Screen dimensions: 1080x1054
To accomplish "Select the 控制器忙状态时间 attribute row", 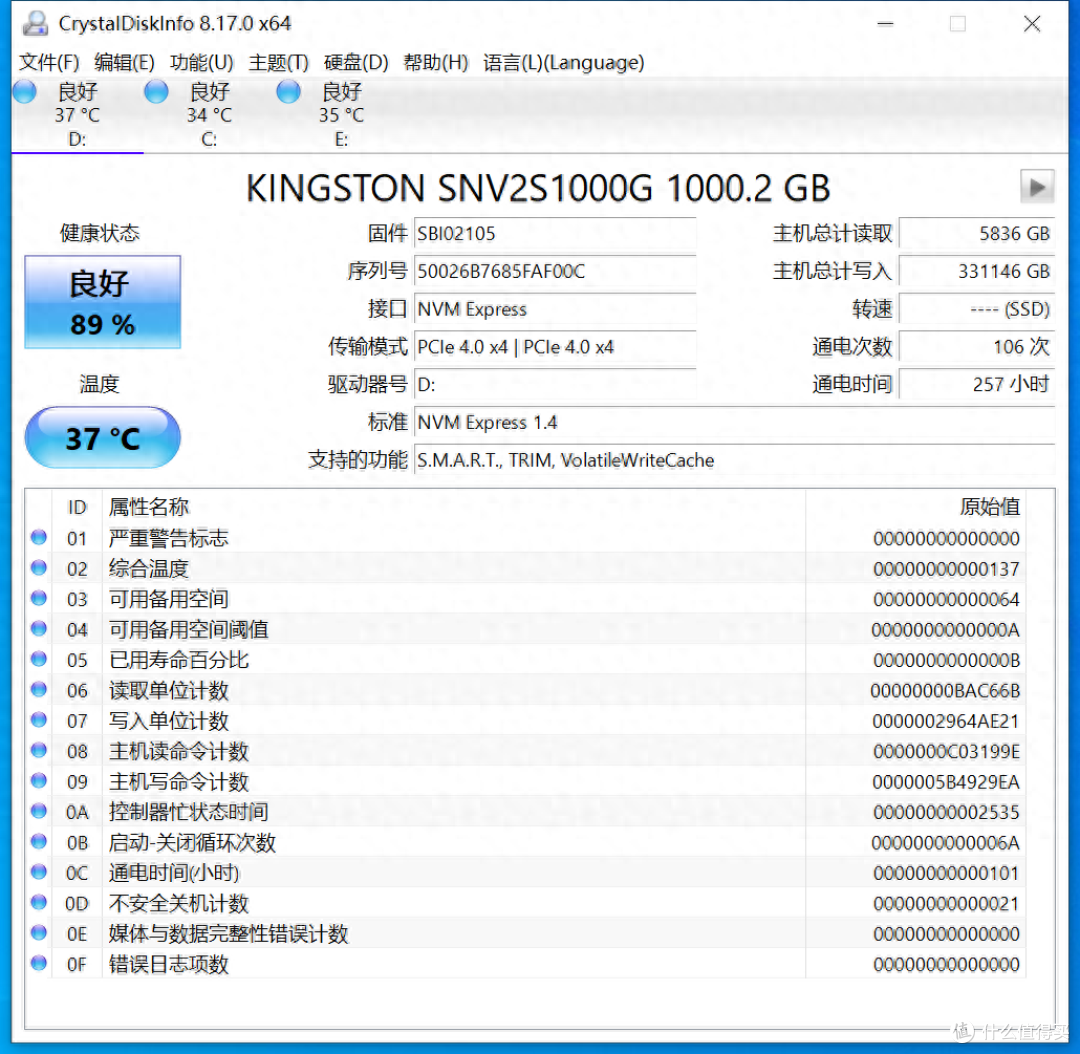I will pos(526,812).
